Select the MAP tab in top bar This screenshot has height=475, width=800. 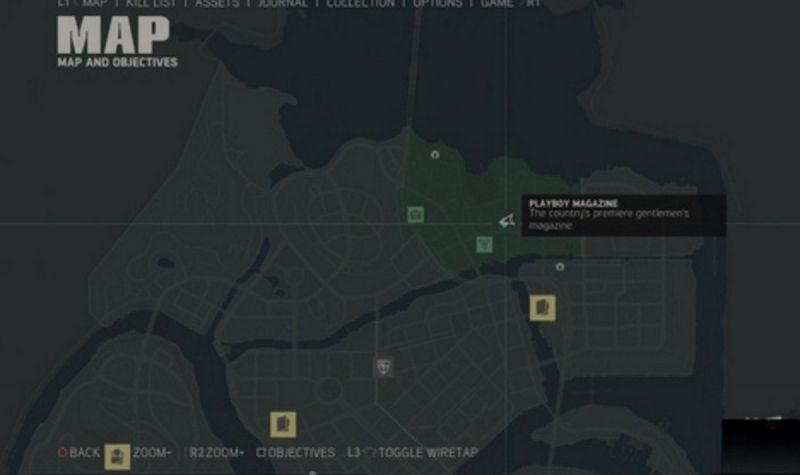[x=95, y=4]
